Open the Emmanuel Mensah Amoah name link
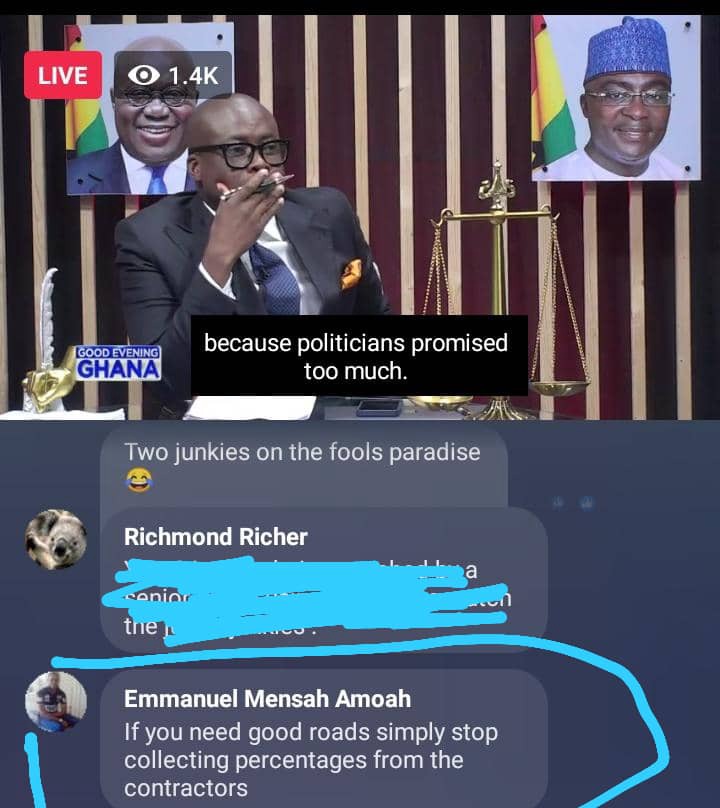The image size is (720, 808). (x=267, y=699)
